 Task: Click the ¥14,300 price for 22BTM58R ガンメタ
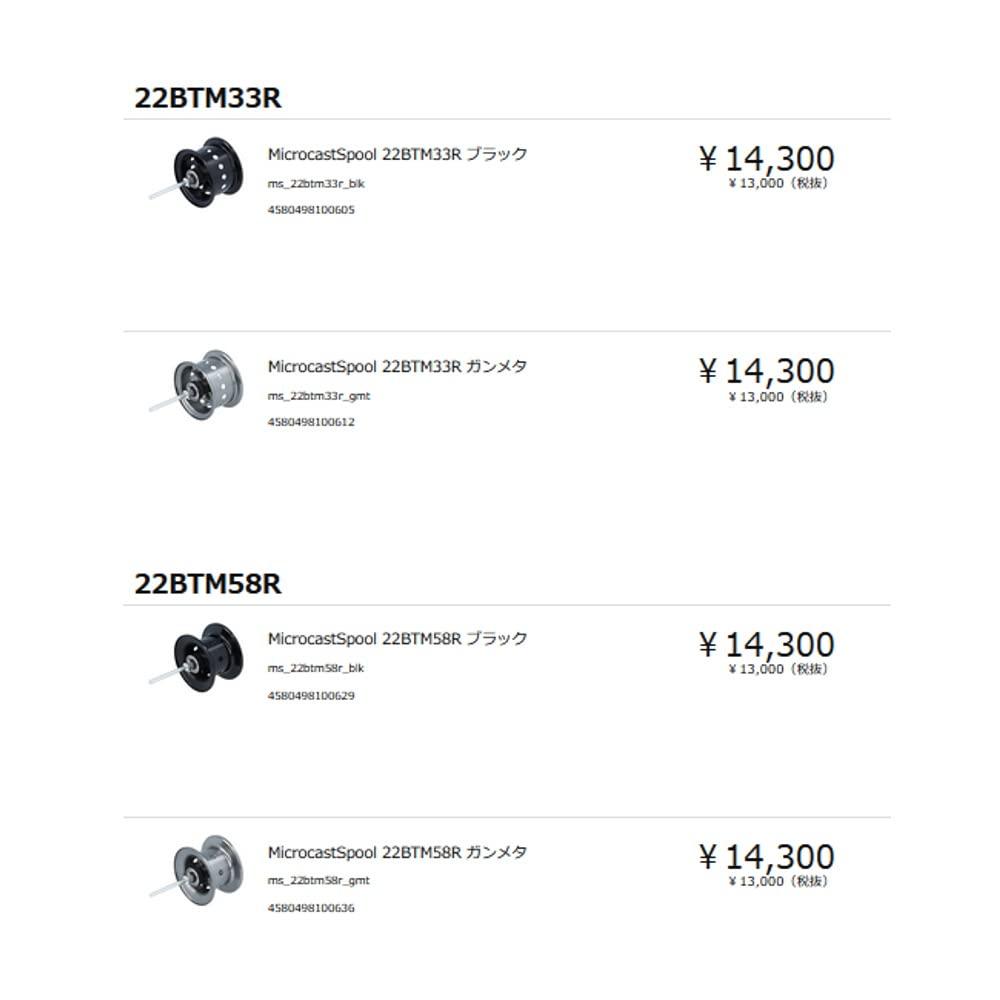(x=766, y=857)
